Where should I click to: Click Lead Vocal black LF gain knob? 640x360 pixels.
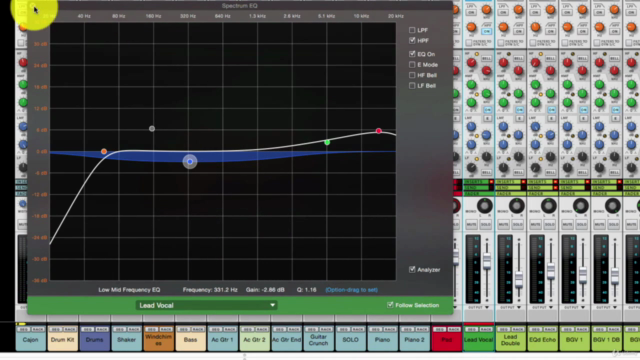(471, 167)
